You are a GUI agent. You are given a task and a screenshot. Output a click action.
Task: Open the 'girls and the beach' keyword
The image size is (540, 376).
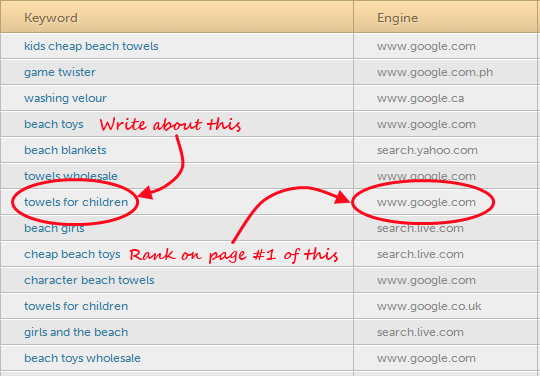tap(76, 332)
